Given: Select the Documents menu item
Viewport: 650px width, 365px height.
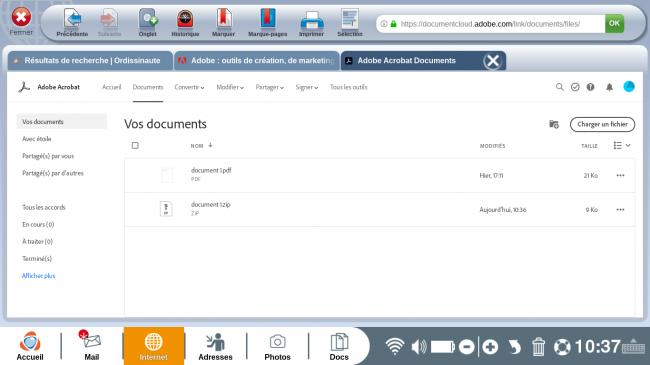Looking at the screenshot, I should click(x=148, y=87).
